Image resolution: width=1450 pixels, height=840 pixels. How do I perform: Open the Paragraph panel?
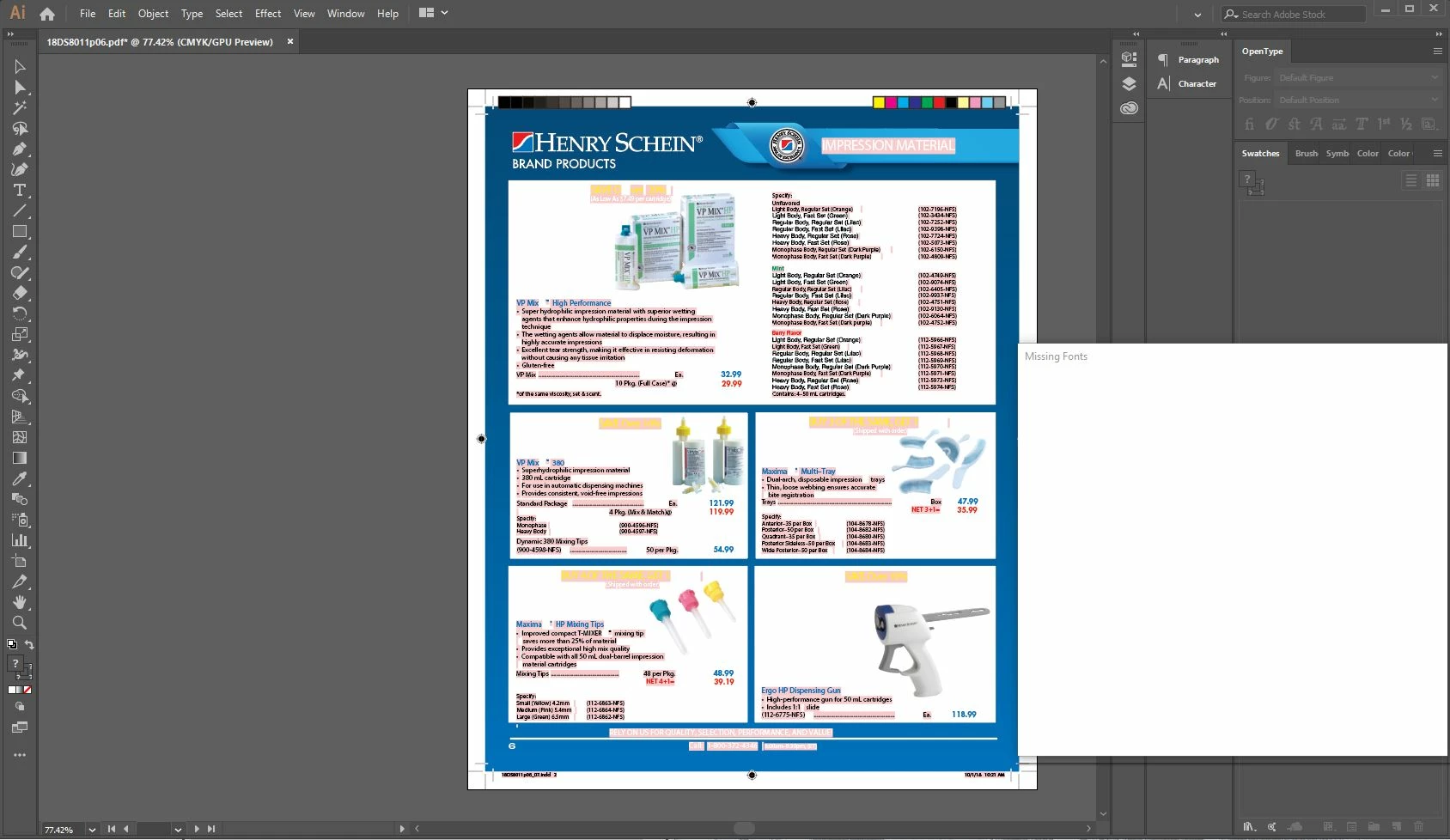1188,60
